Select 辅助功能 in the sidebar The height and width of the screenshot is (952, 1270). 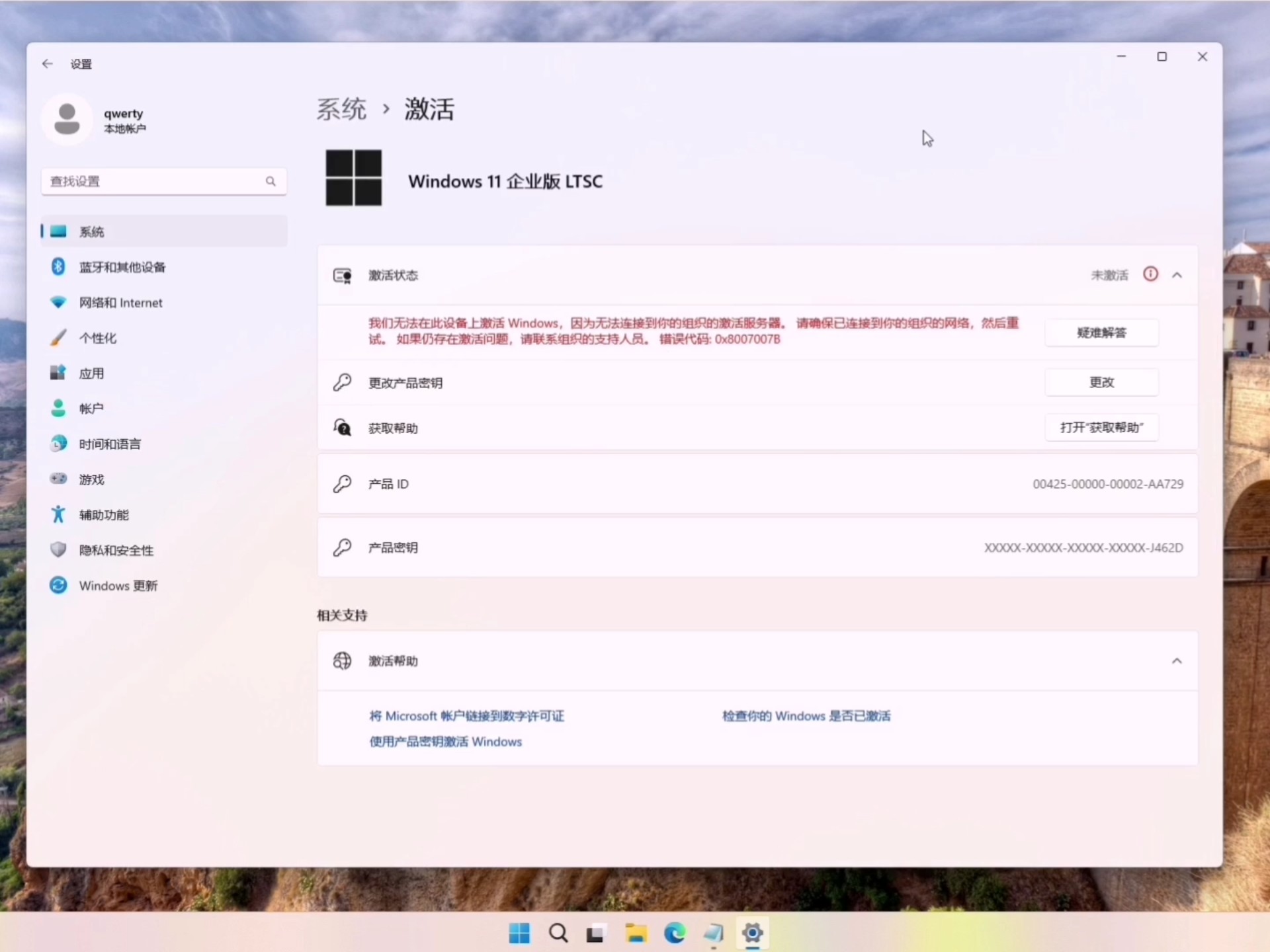pos(164,515)
